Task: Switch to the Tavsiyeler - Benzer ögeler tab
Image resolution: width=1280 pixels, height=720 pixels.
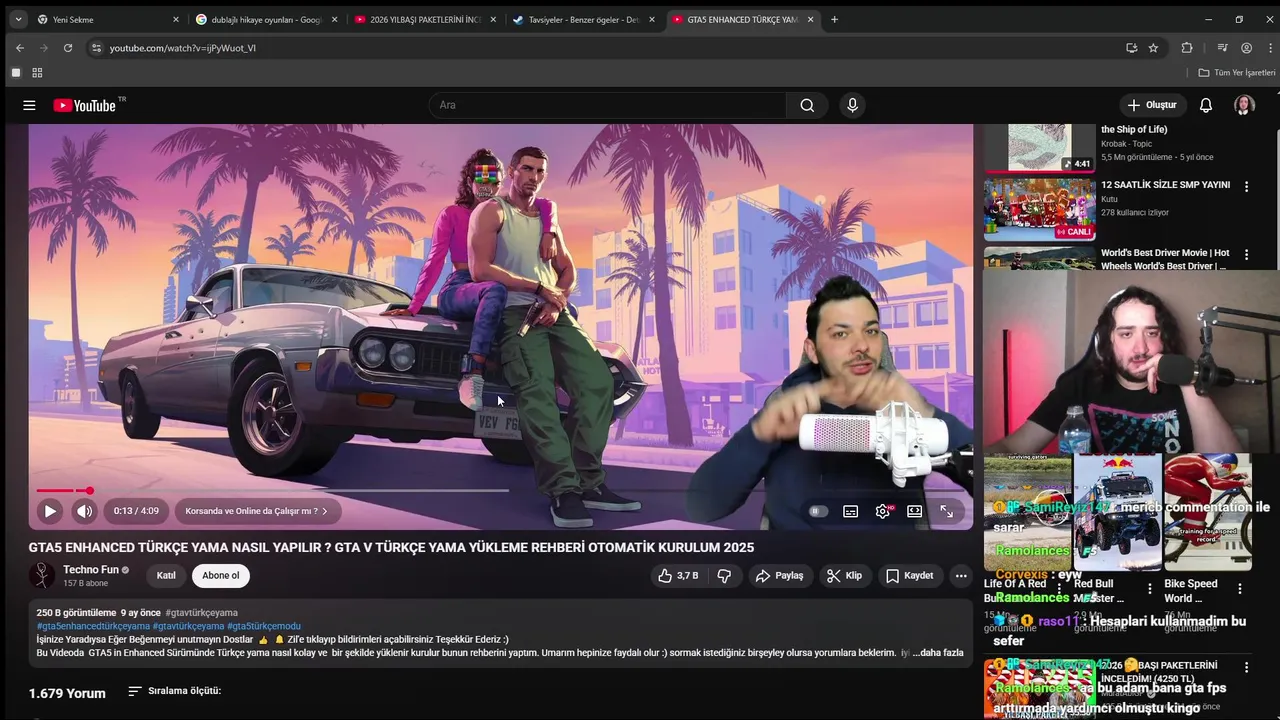Action: coord(584,19)
